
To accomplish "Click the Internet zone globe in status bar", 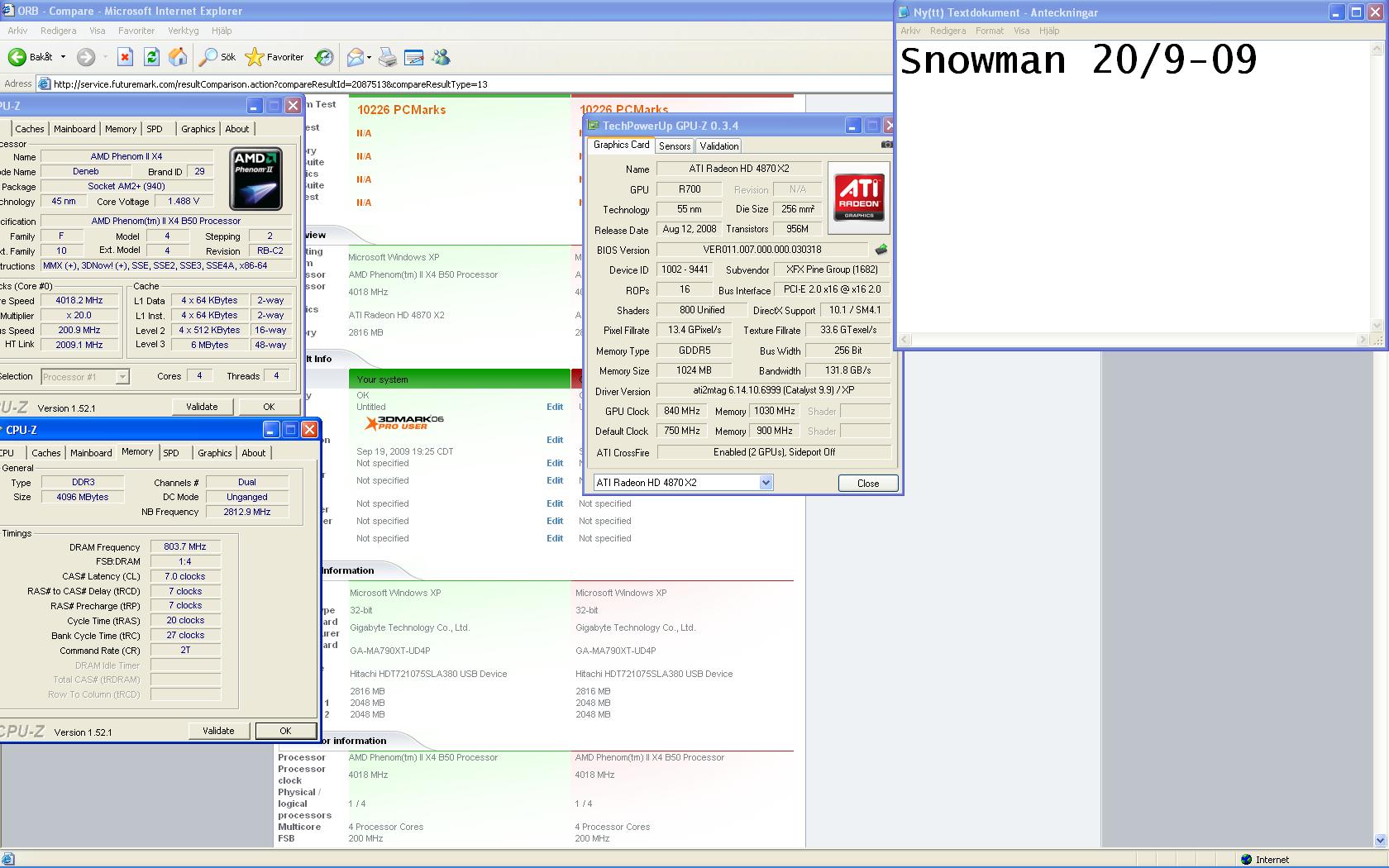I will point(1246,859).
